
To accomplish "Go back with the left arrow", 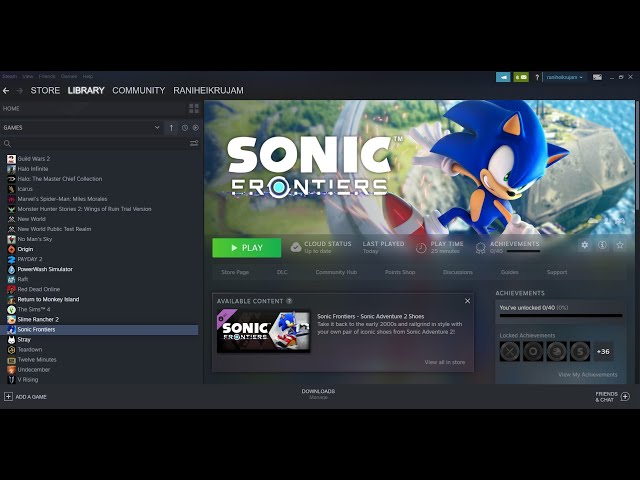I will 6,91.
